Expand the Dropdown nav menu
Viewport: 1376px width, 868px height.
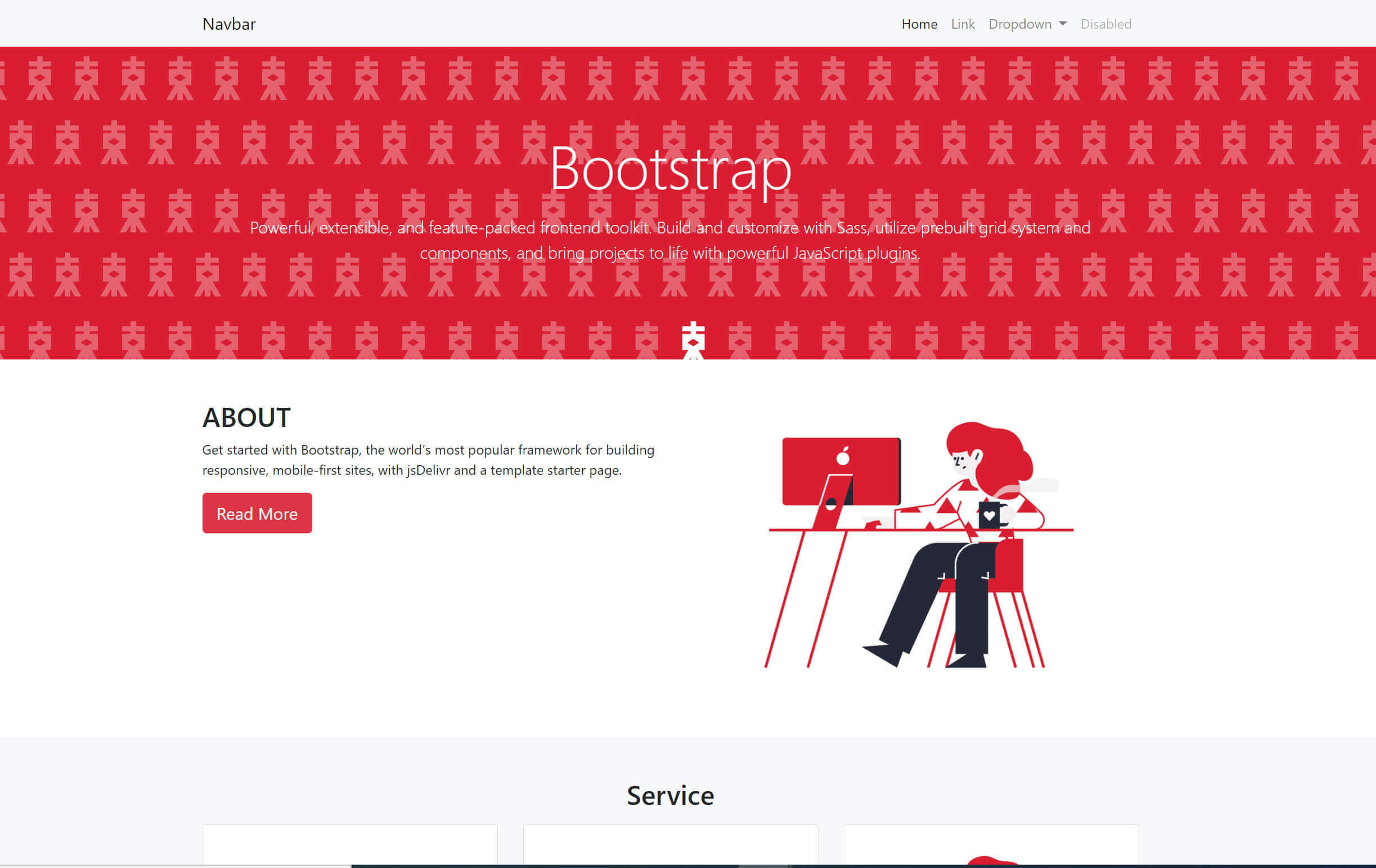pyautogui.click(x=1027, y=24)
